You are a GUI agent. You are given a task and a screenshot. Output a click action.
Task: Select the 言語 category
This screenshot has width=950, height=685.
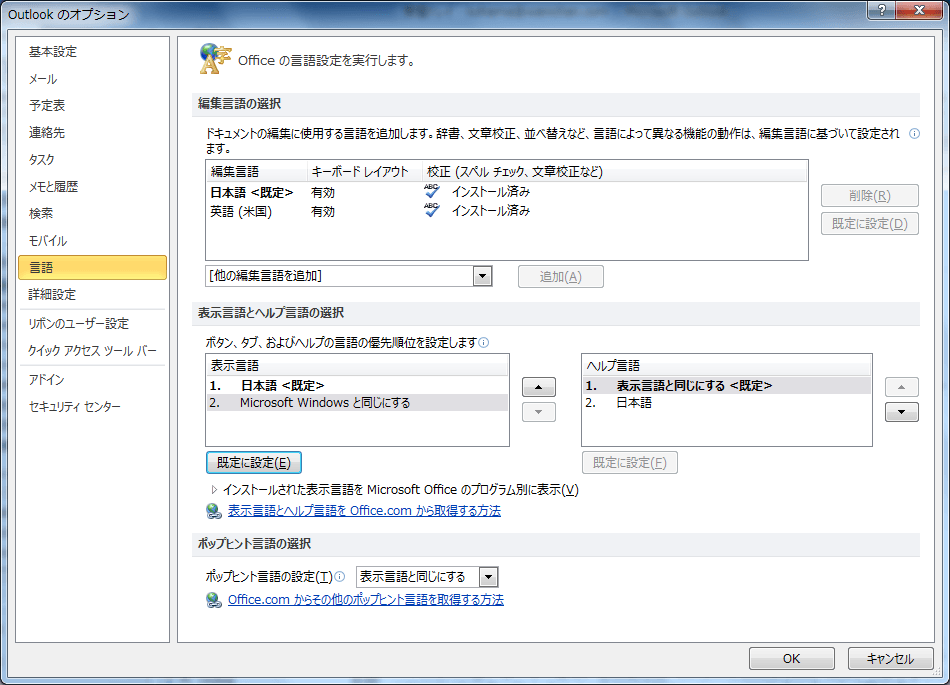pyautogui.click(x=92, y=267)
